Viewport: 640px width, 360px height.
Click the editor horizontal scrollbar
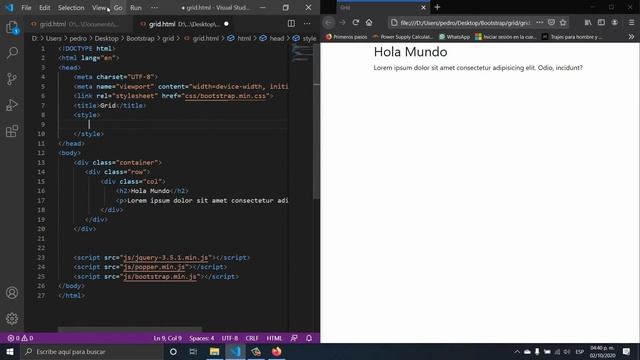pos(129,329)
